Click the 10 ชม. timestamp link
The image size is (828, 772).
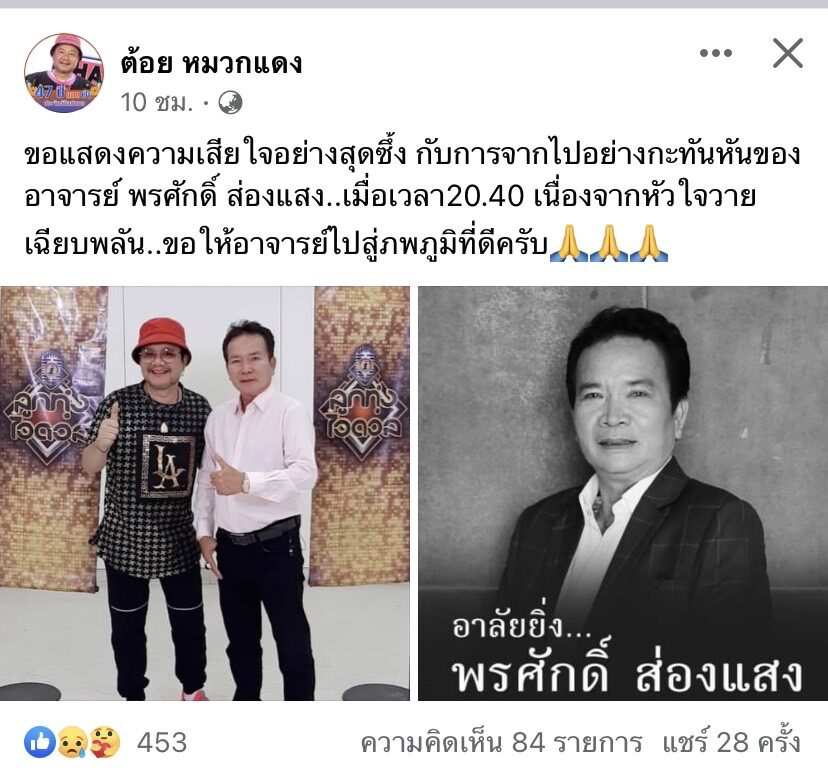pos(157,102)
